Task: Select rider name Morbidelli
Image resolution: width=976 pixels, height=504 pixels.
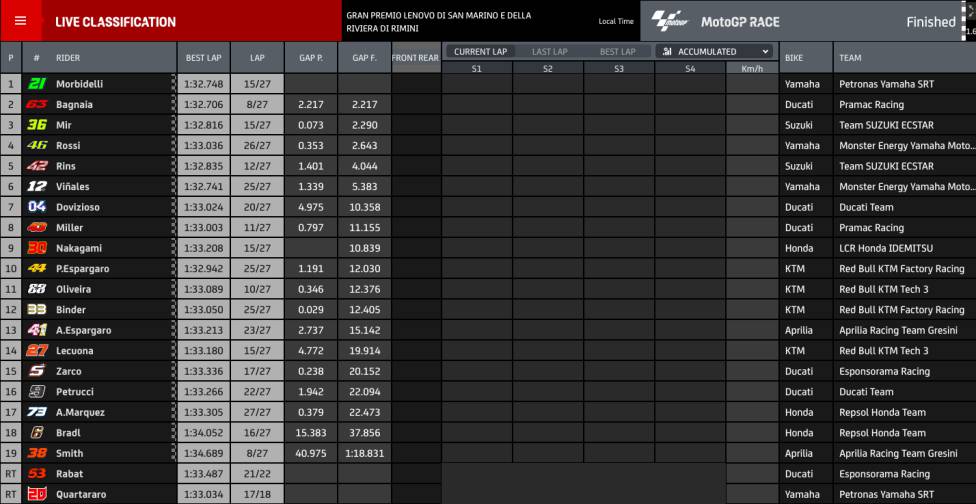Action: coord(80,84)
